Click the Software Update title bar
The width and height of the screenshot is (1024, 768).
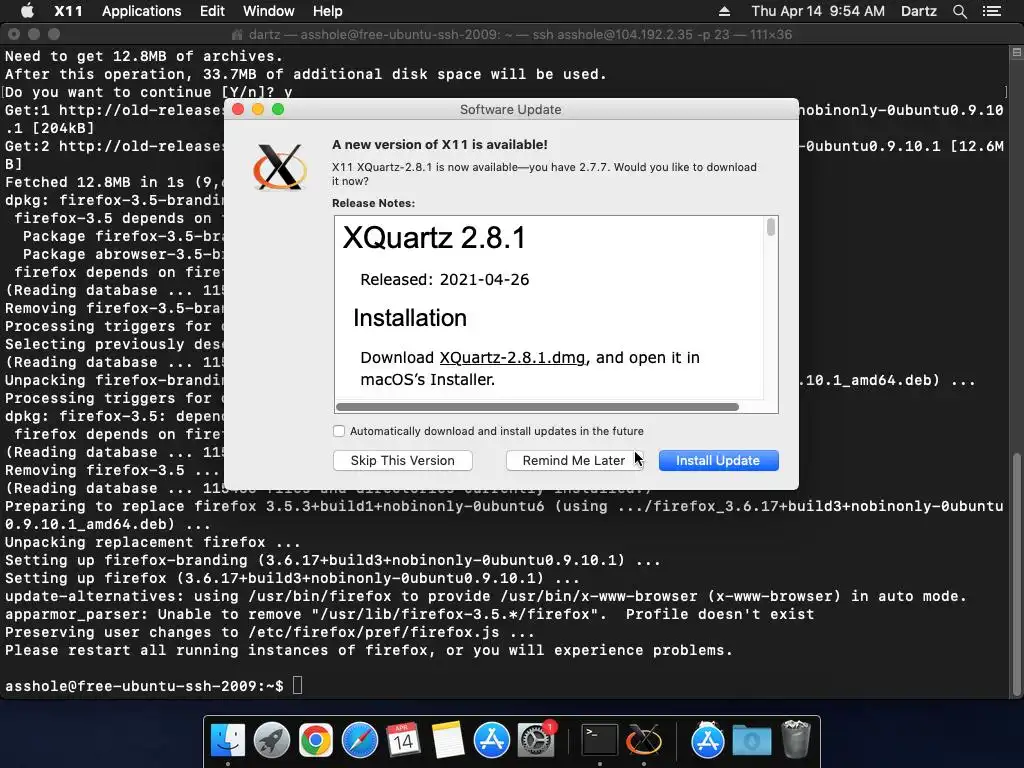pos(511,109)
